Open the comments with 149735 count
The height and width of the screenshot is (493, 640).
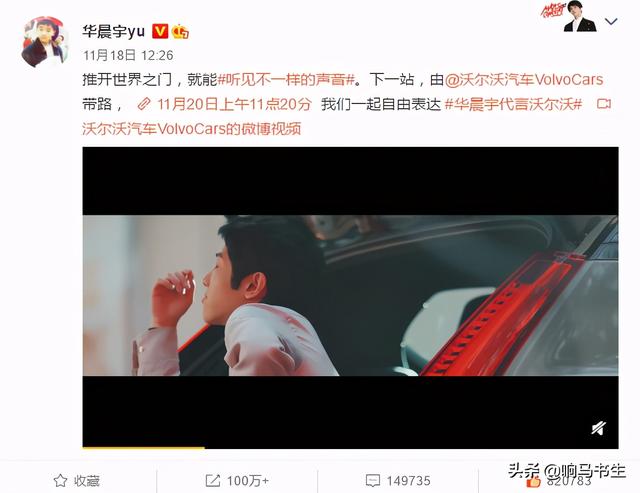[x=398, y=480]
